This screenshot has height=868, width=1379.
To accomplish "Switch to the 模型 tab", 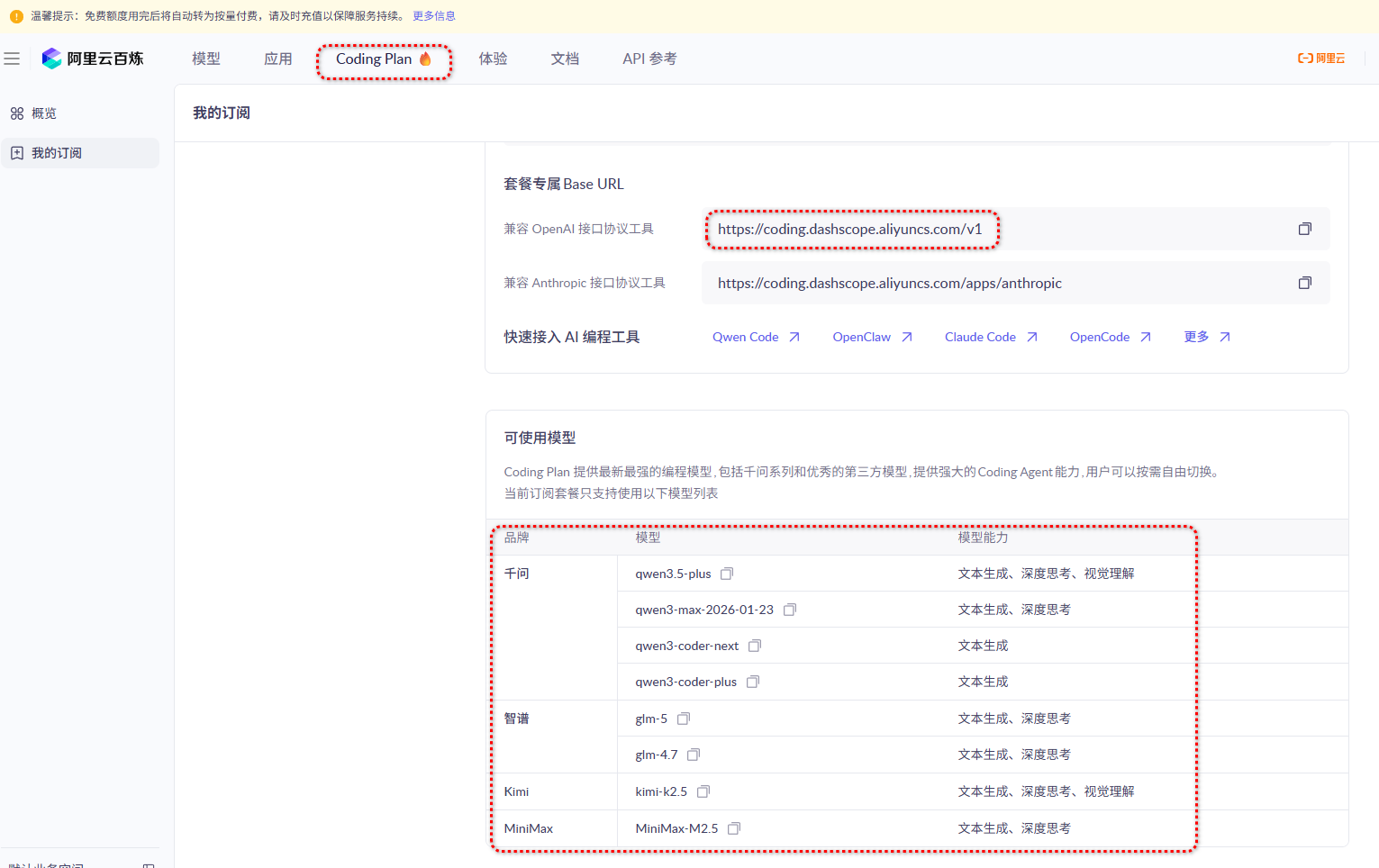I will [205, 58].
